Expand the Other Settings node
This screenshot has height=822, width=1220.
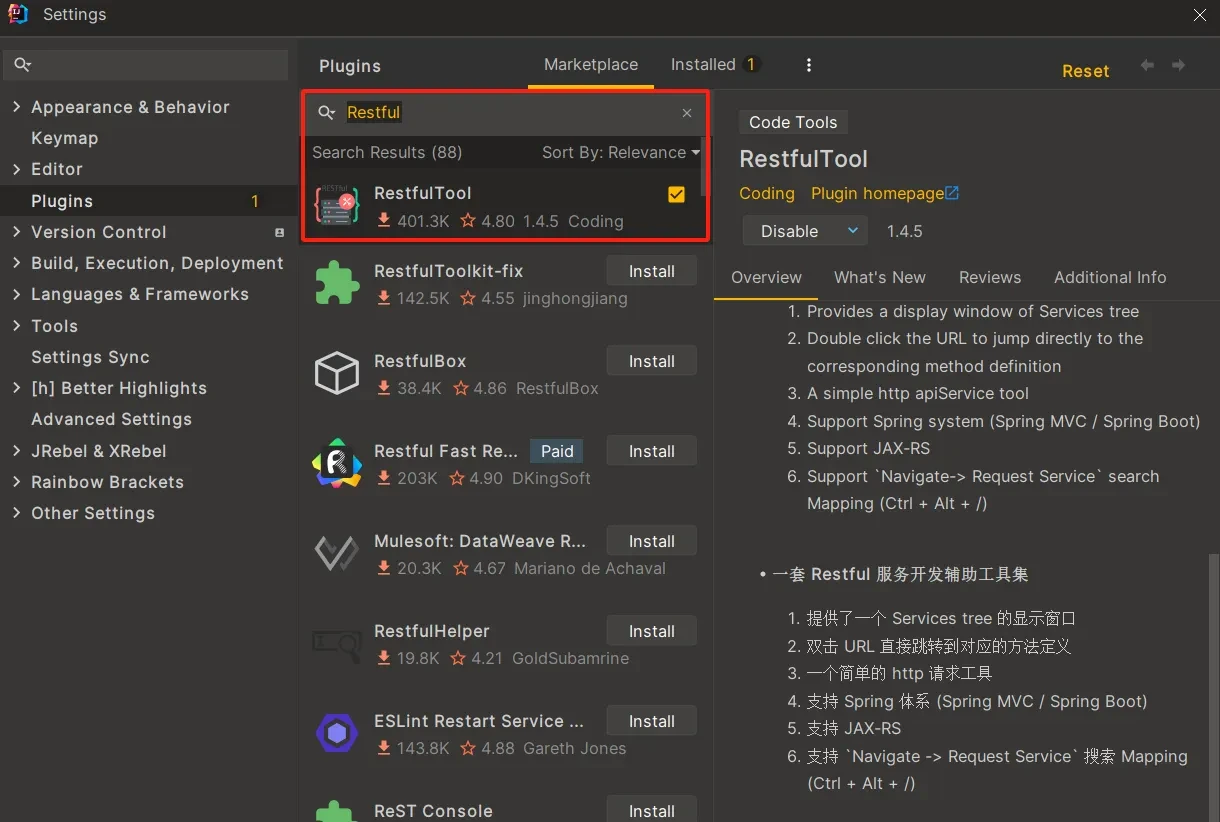pos(16,513)
